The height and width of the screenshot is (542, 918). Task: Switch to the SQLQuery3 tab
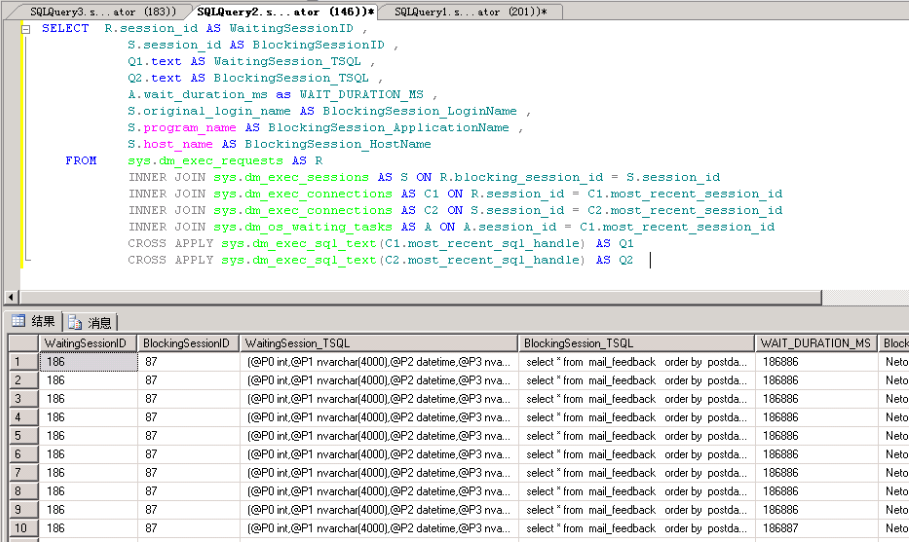[102, 12]
